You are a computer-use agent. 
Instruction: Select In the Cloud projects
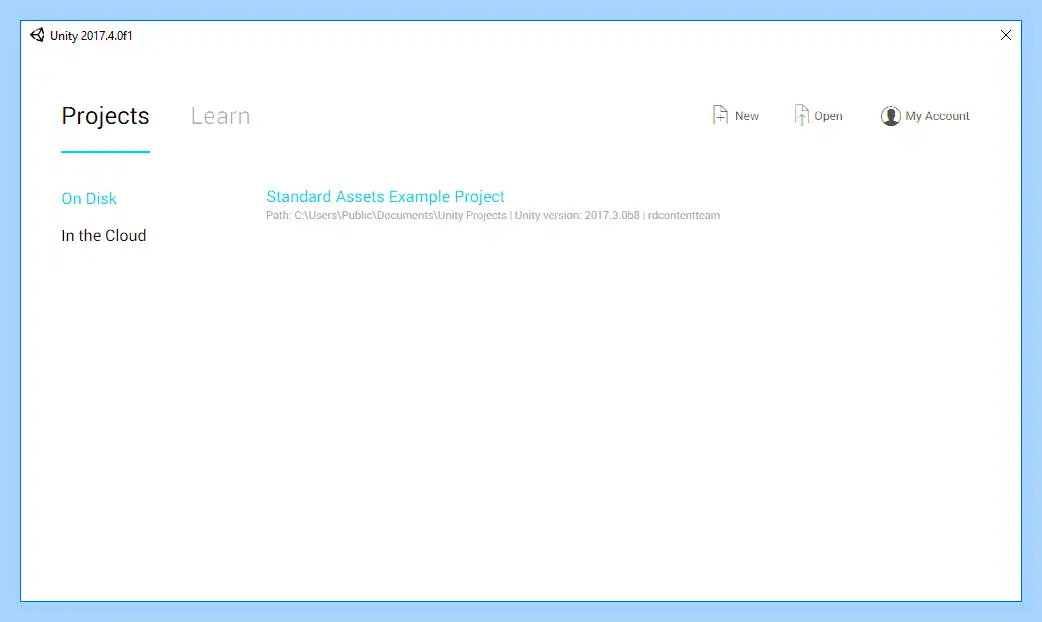(x=104, y=235)
